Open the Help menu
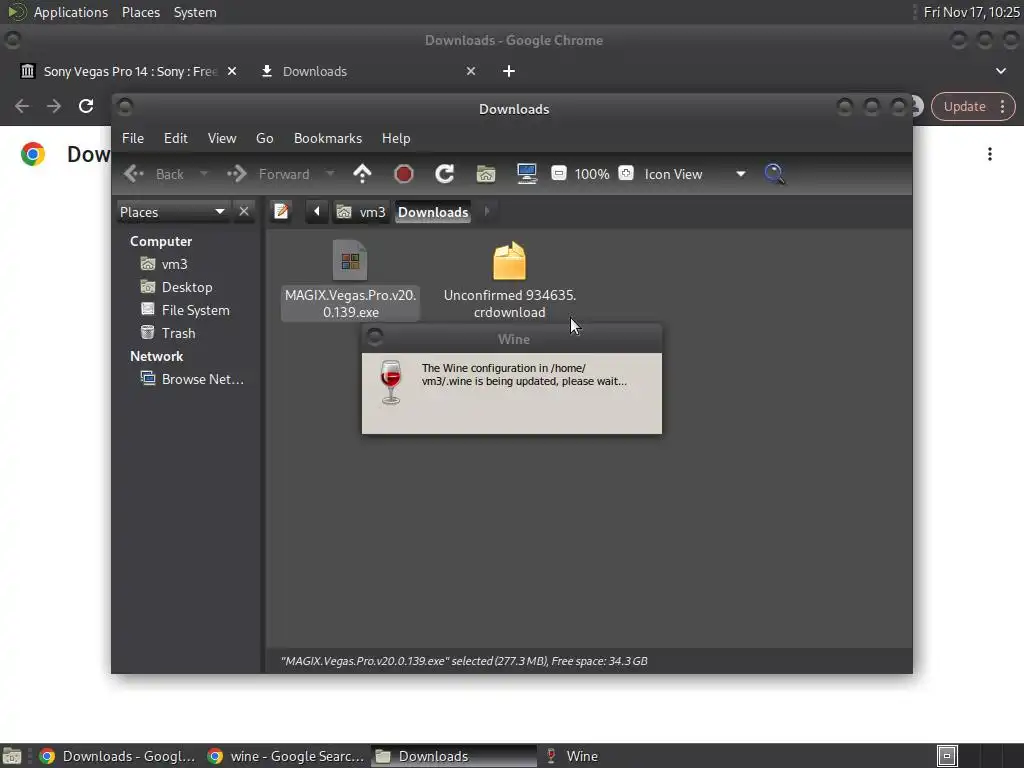Viewport: 1024px width, 768px height. 396,138
